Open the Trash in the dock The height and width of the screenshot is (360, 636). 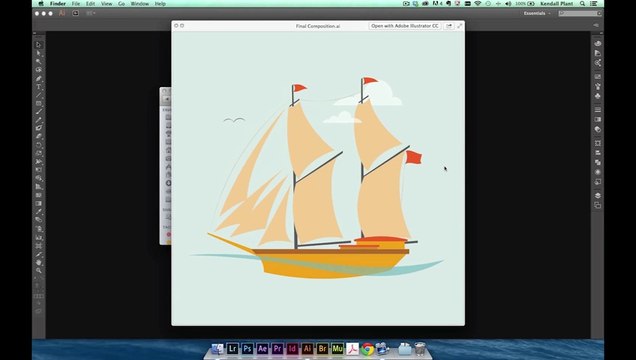(x=420, y=349)
